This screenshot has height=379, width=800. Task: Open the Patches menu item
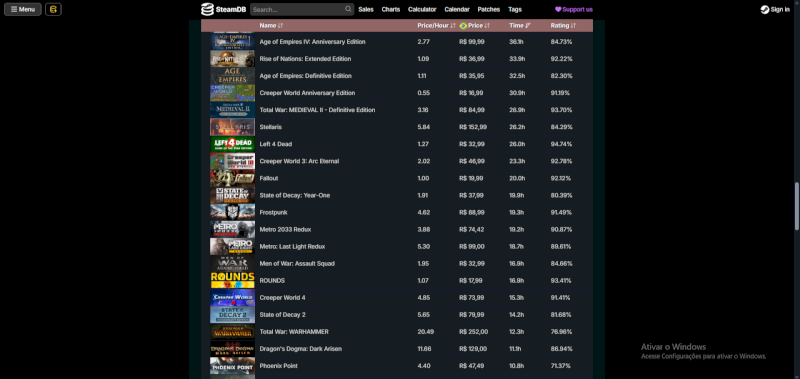pos(489,9)
